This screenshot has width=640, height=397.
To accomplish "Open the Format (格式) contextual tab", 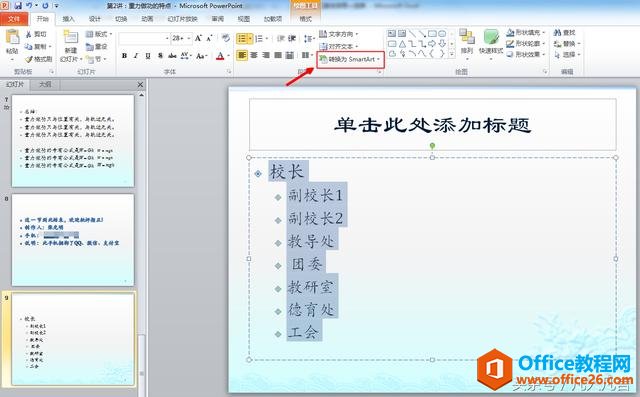I will (x=305, y=19).
